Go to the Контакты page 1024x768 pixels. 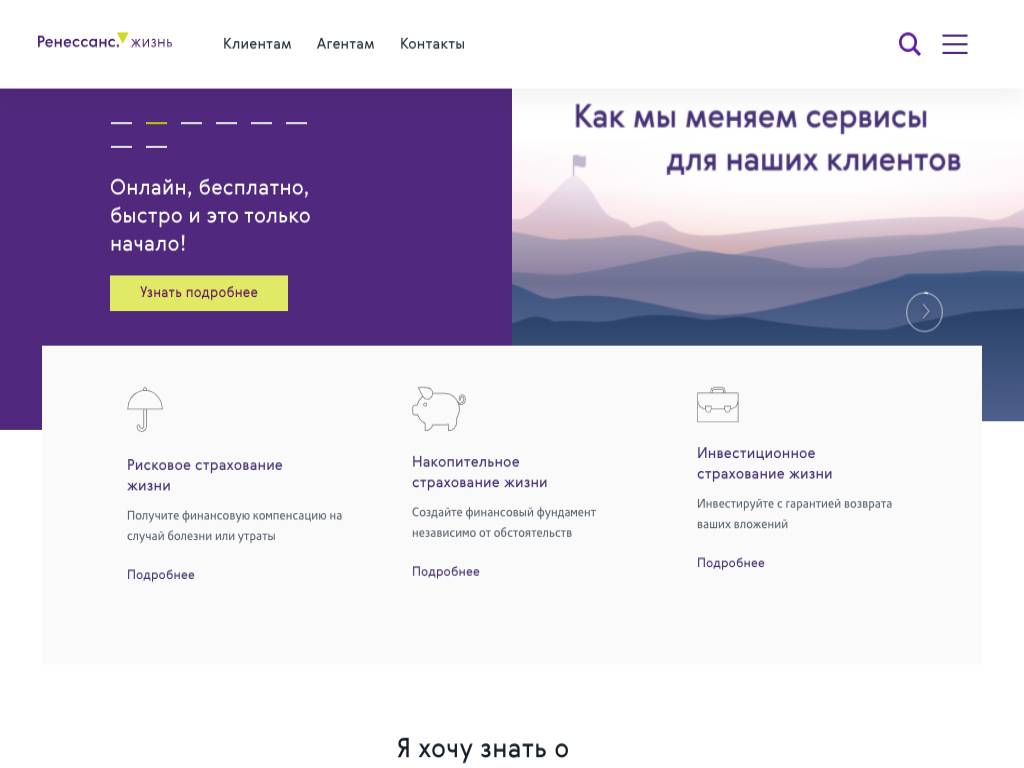[432, 44]
